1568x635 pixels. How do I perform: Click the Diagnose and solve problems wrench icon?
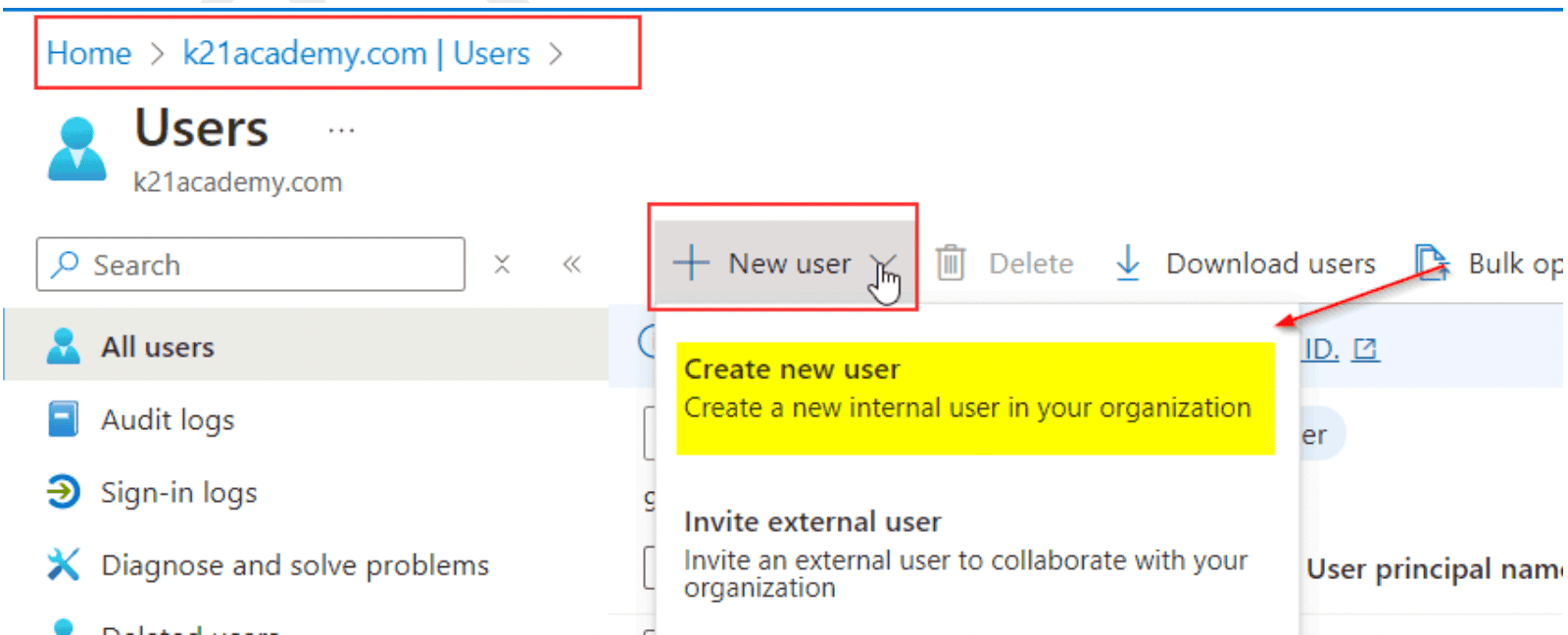pos(64,564)
